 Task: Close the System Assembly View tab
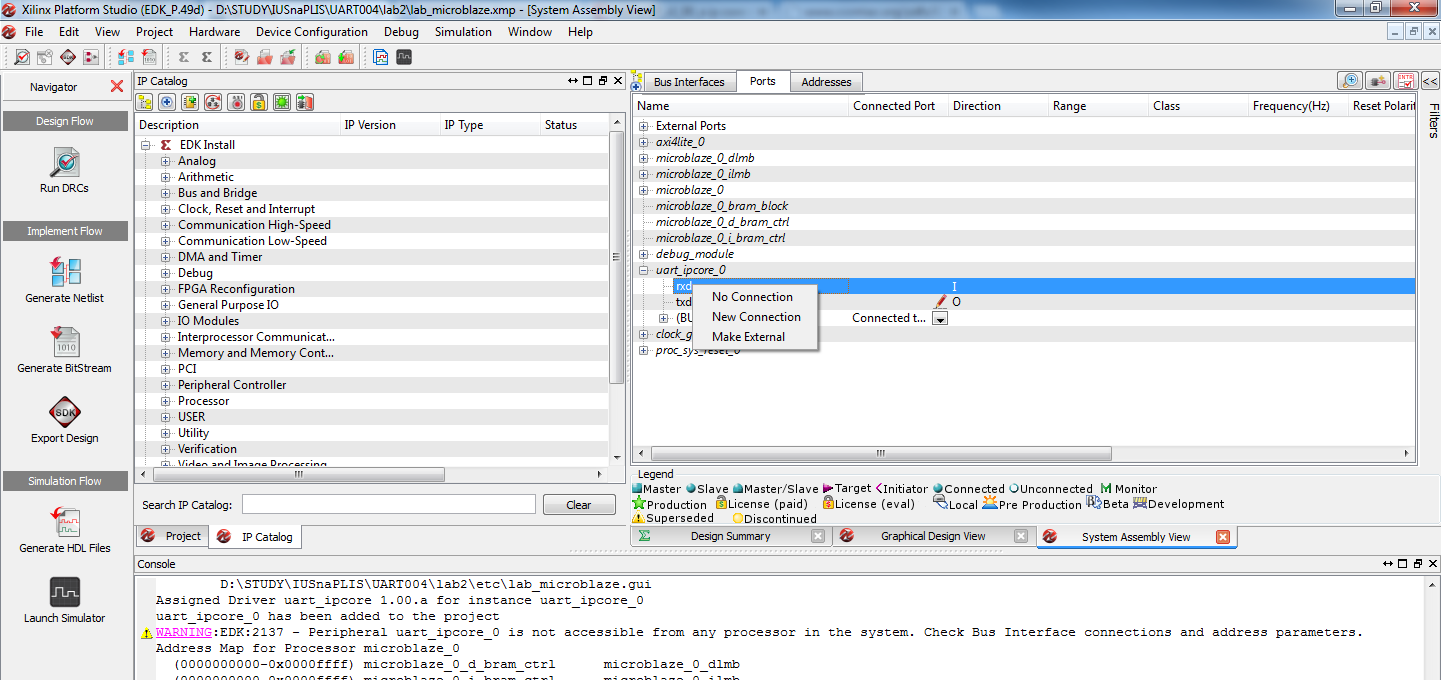pos(1222,537)
